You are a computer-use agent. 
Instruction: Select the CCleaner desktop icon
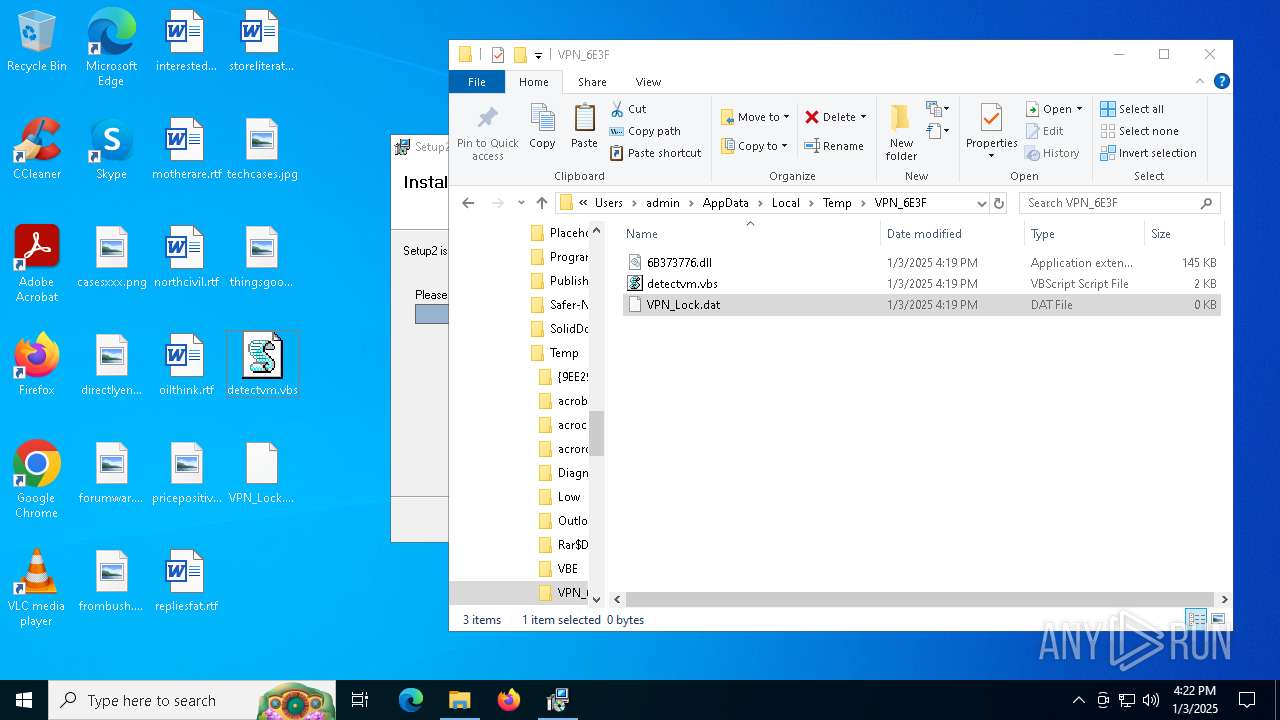click(37, 150)
